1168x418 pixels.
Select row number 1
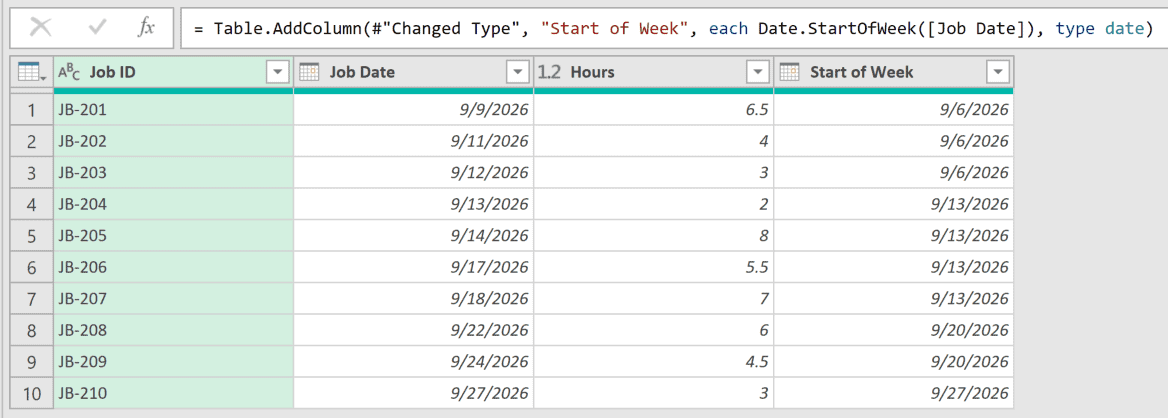32,110
